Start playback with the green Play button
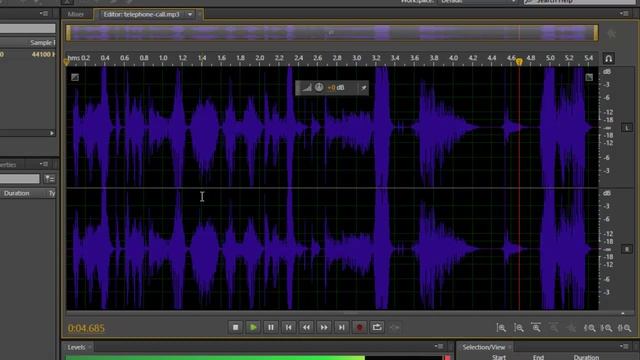 (x=253, y=327)
